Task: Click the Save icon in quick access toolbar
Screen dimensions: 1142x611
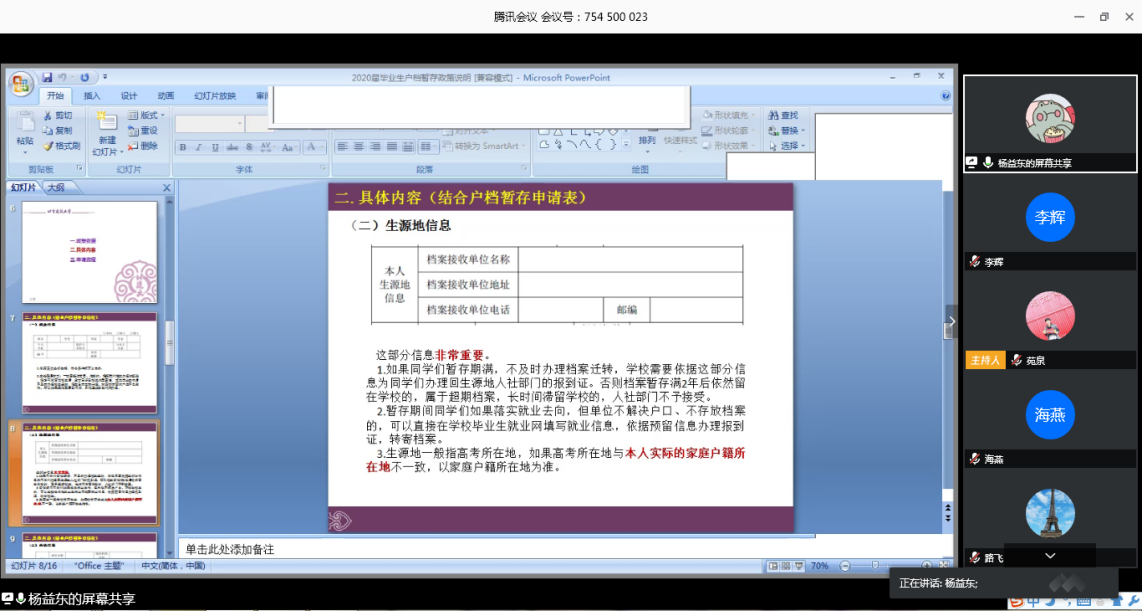Action: 47,77
